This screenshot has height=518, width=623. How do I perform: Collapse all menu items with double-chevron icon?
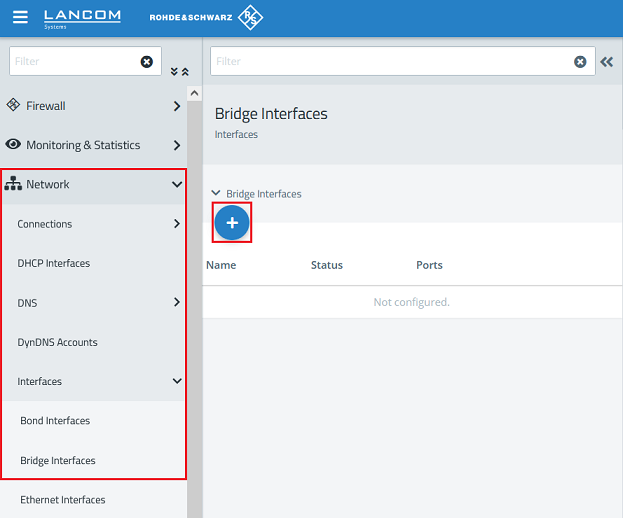tap(179, 72)
